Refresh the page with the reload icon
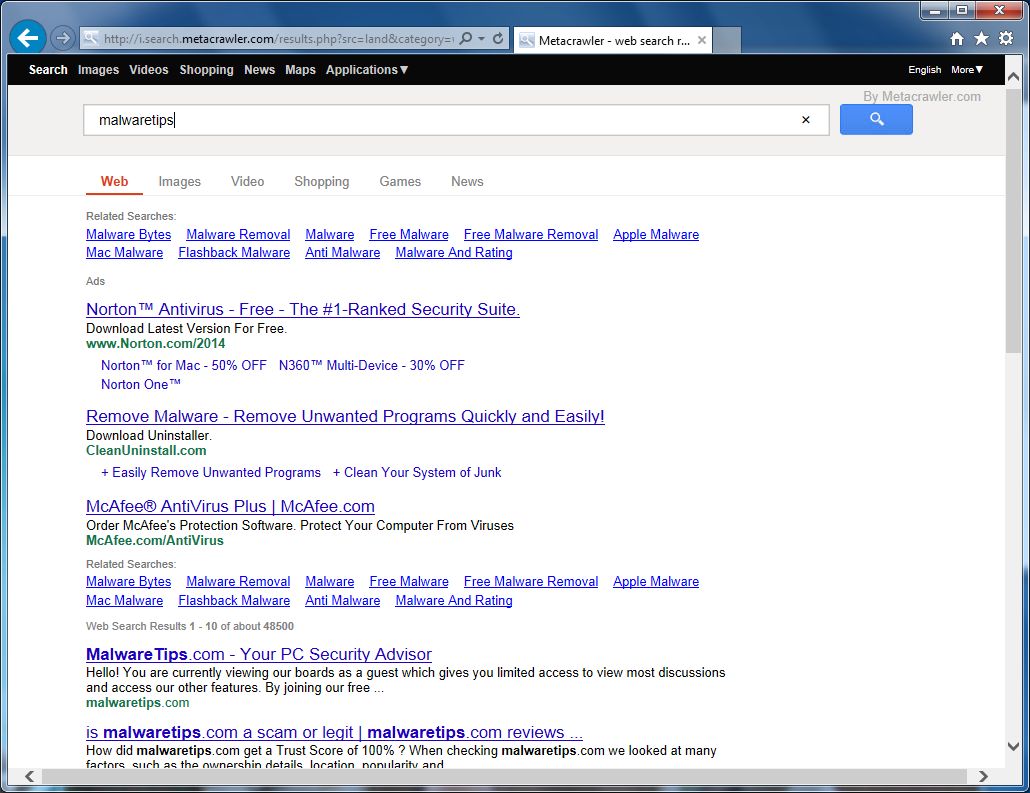Screen dimensions: 1030x793 point(499,38)
